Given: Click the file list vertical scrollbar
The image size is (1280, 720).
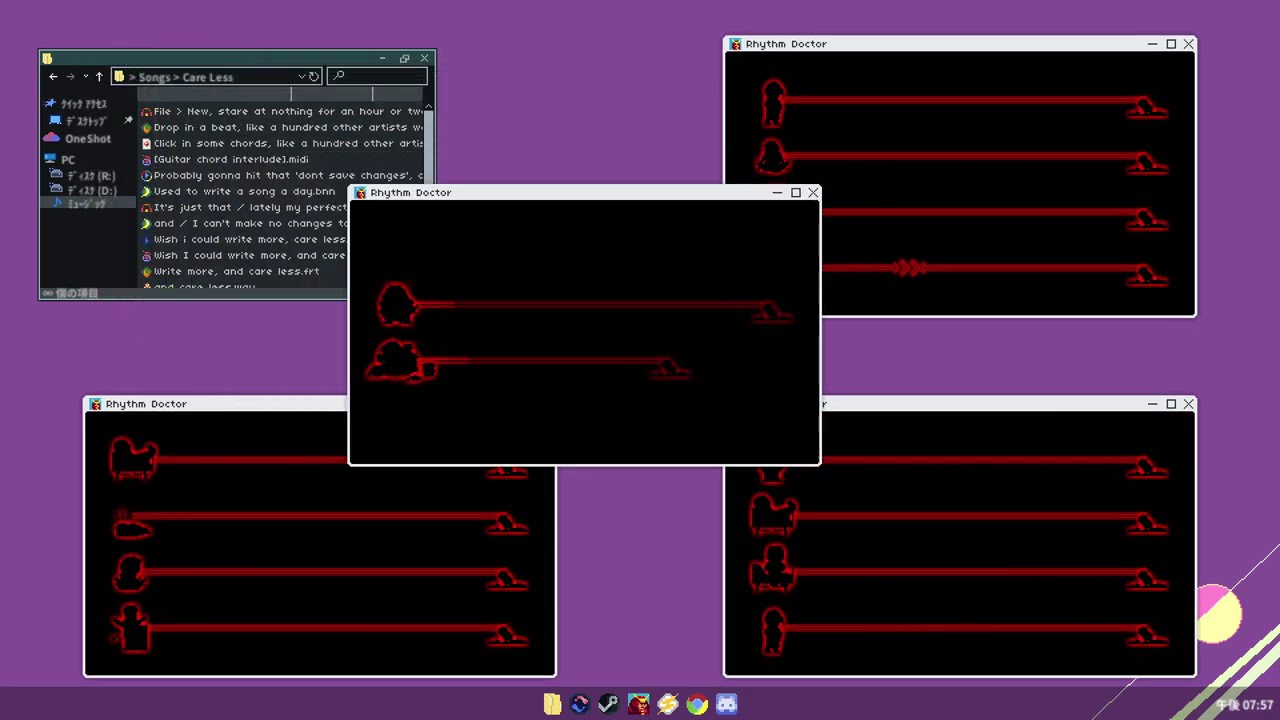Looking at the screenshot, I should coord(429,145).
